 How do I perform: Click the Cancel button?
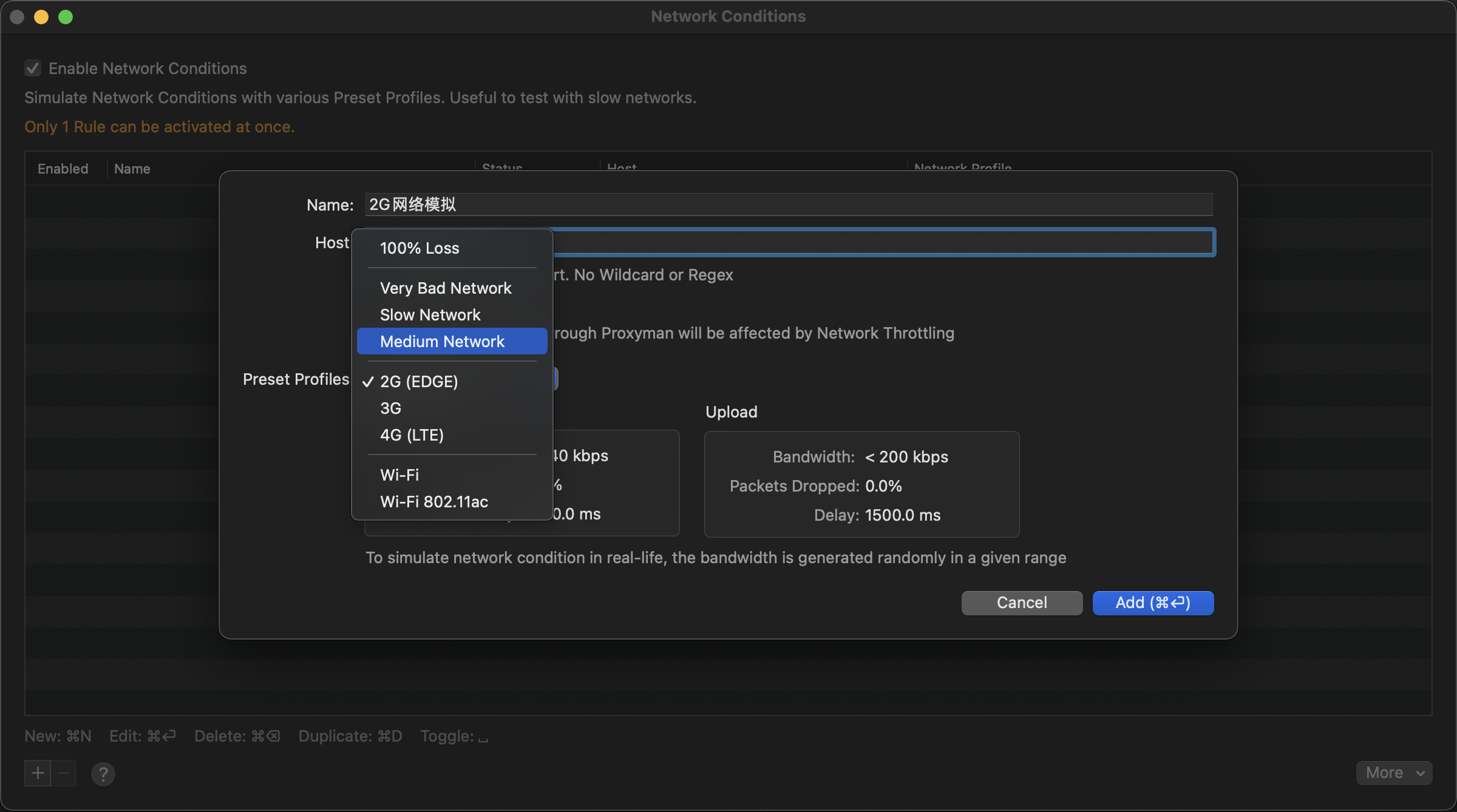pyautogui.click(x=1021, y=603)
